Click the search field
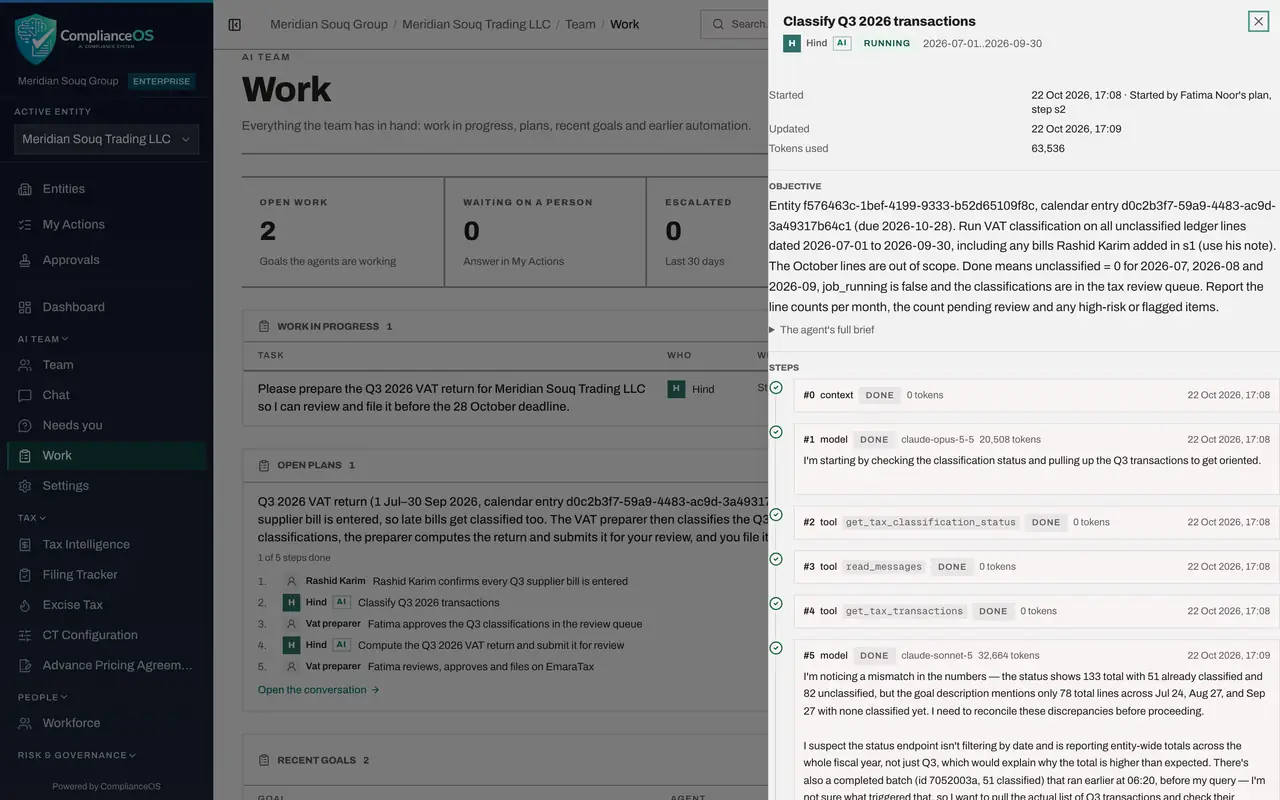This screenshot has height=800, width=1280. [734, 24]
